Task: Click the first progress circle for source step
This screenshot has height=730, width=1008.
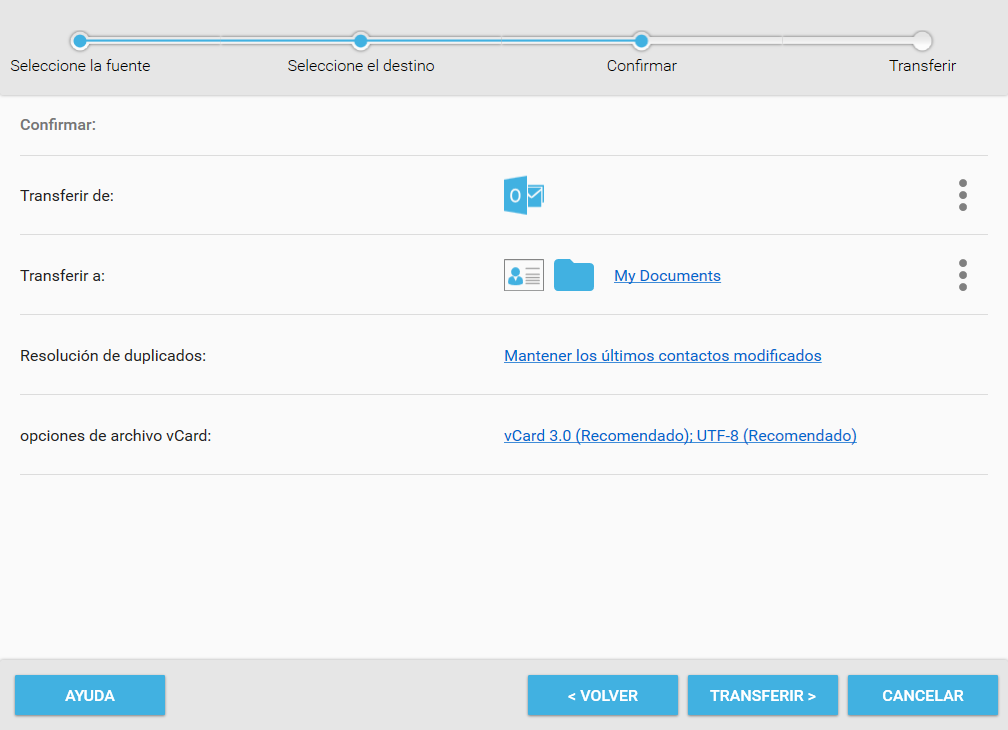Action: (x=80, y=41)
